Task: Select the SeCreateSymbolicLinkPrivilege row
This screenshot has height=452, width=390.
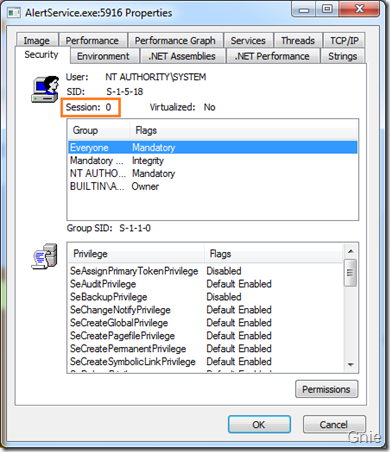Action: [205, 362]
